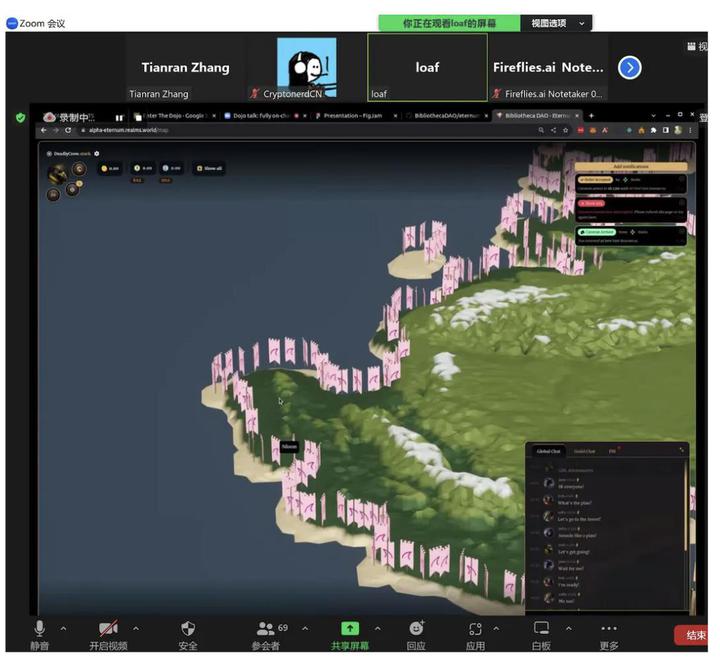Open the Zoom whiteboard
This screenshot has width=720, height=661.
tap(541, 634)
